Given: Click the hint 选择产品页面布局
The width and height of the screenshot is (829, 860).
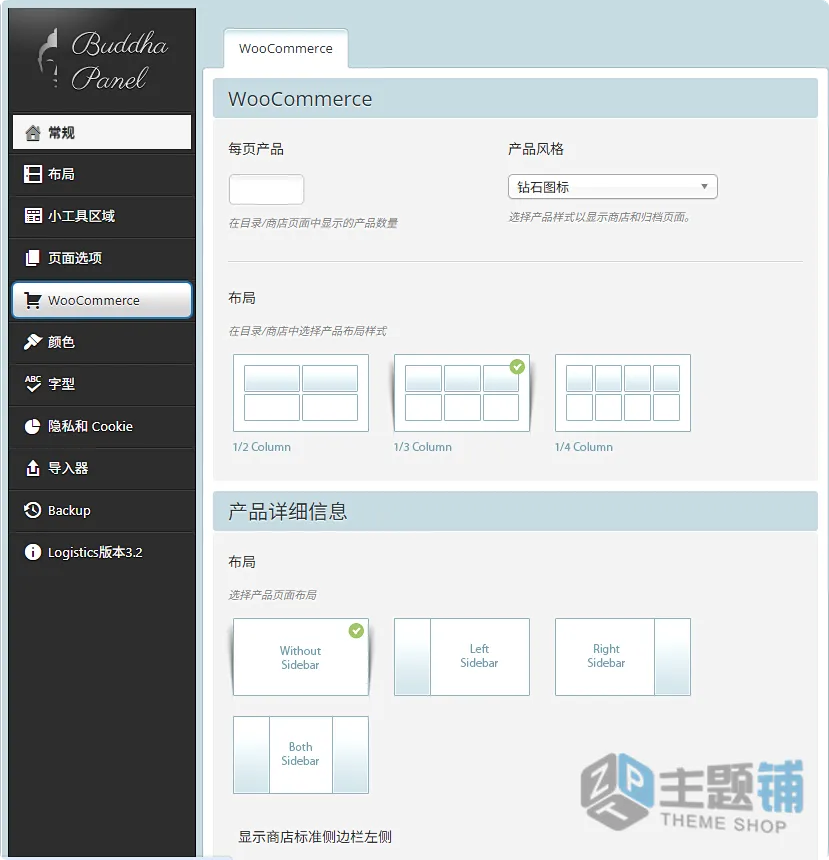Looking at the screenshot, I should [x=272, y=595].
